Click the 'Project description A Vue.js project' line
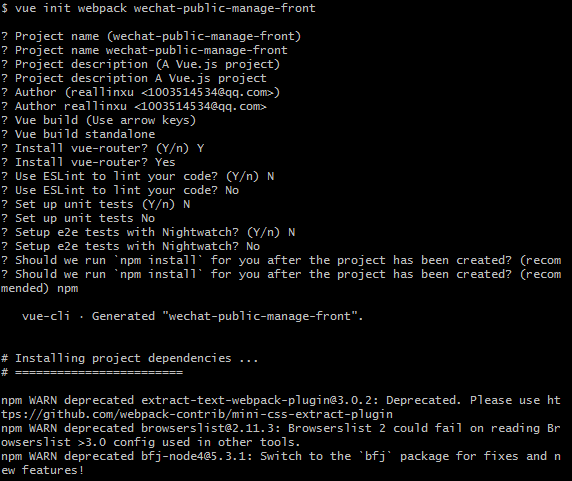This screenshot has height=481, width=572. [134, 78]
